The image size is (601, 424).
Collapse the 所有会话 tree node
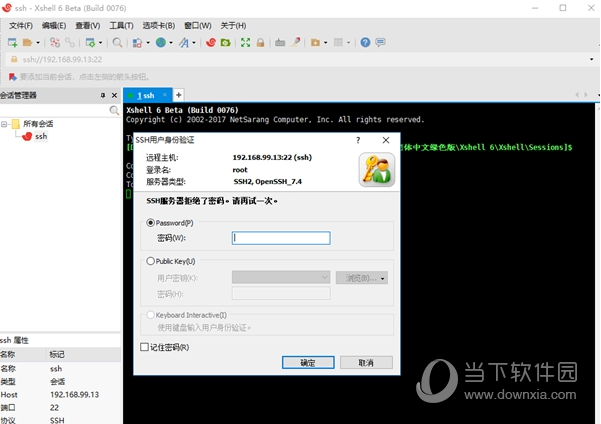pos(4,124)
